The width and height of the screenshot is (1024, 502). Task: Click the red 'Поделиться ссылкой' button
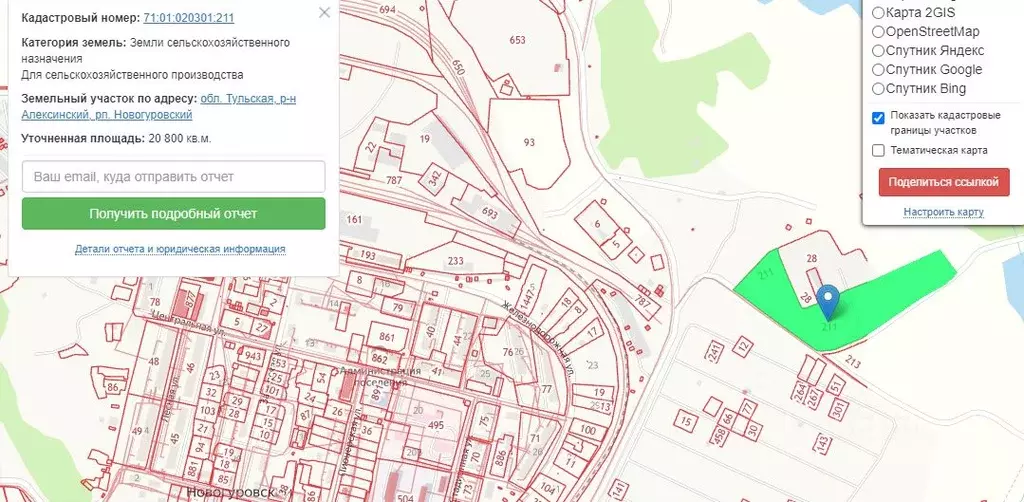tap(944, 182)
